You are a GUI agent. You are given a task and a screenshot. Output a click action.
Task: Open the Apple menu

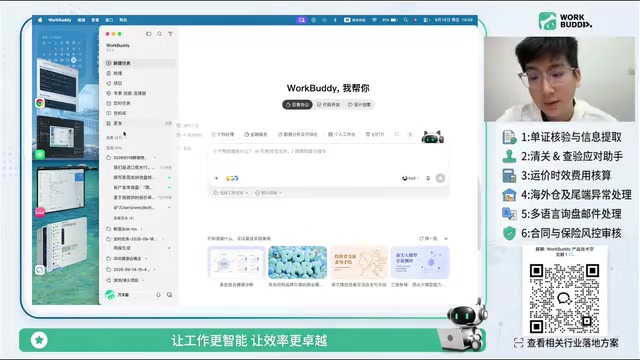[40, 20]
